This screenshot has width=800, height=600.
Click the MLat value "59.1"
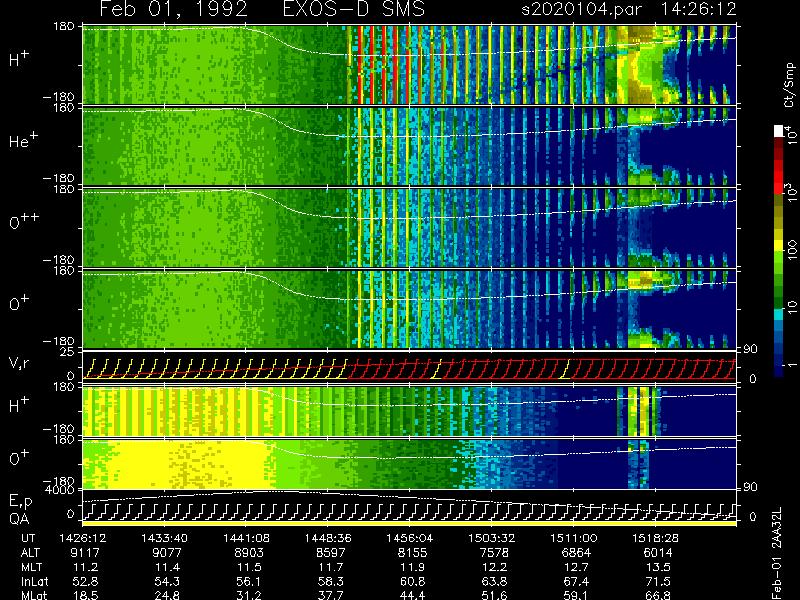click(x=576, y=595)
